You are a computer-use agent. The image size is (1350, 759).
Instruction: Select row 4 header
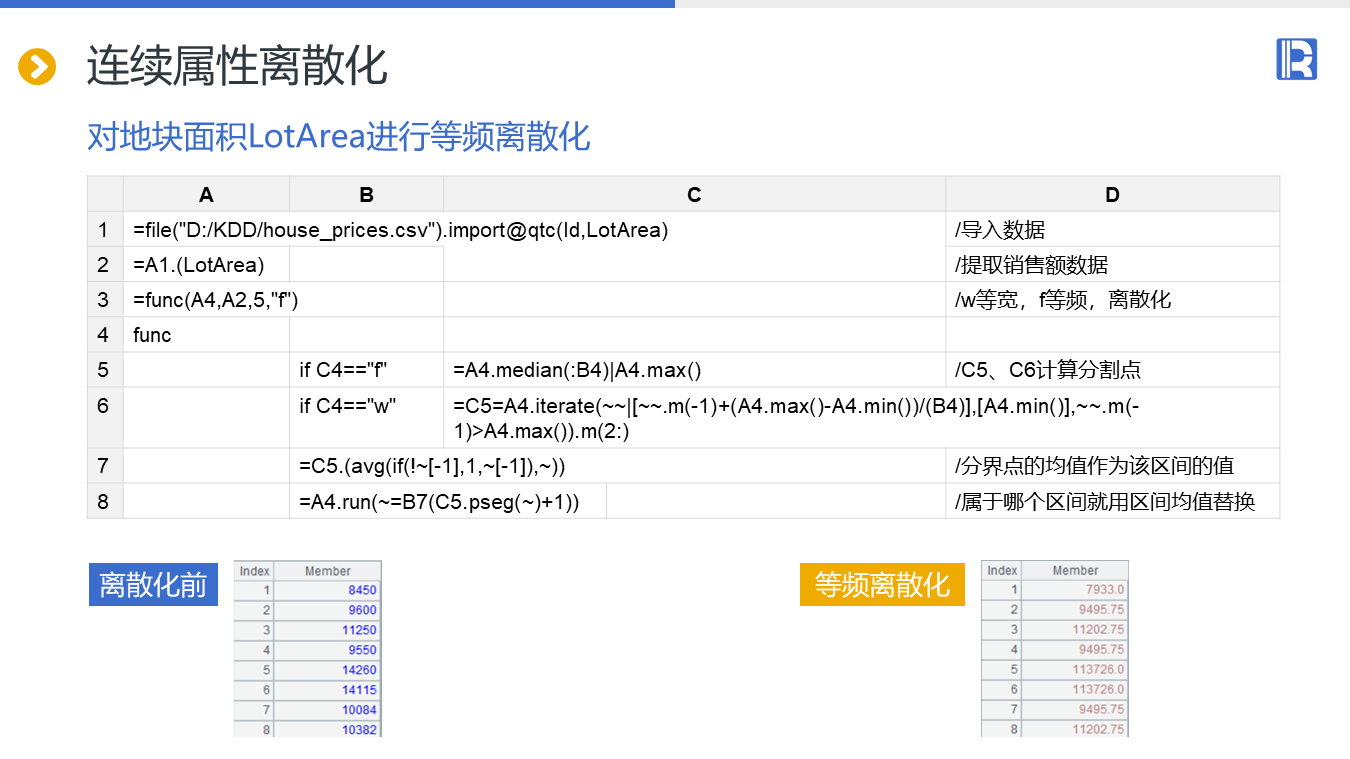tap(104, 335)
